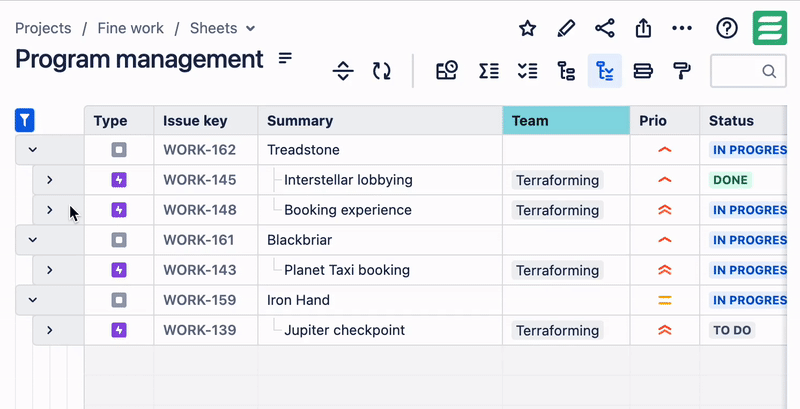Image resolution: width=800 pixels, height=409 pixels.
Task: Open issue WORK-159 link
Action: (199, 300)
